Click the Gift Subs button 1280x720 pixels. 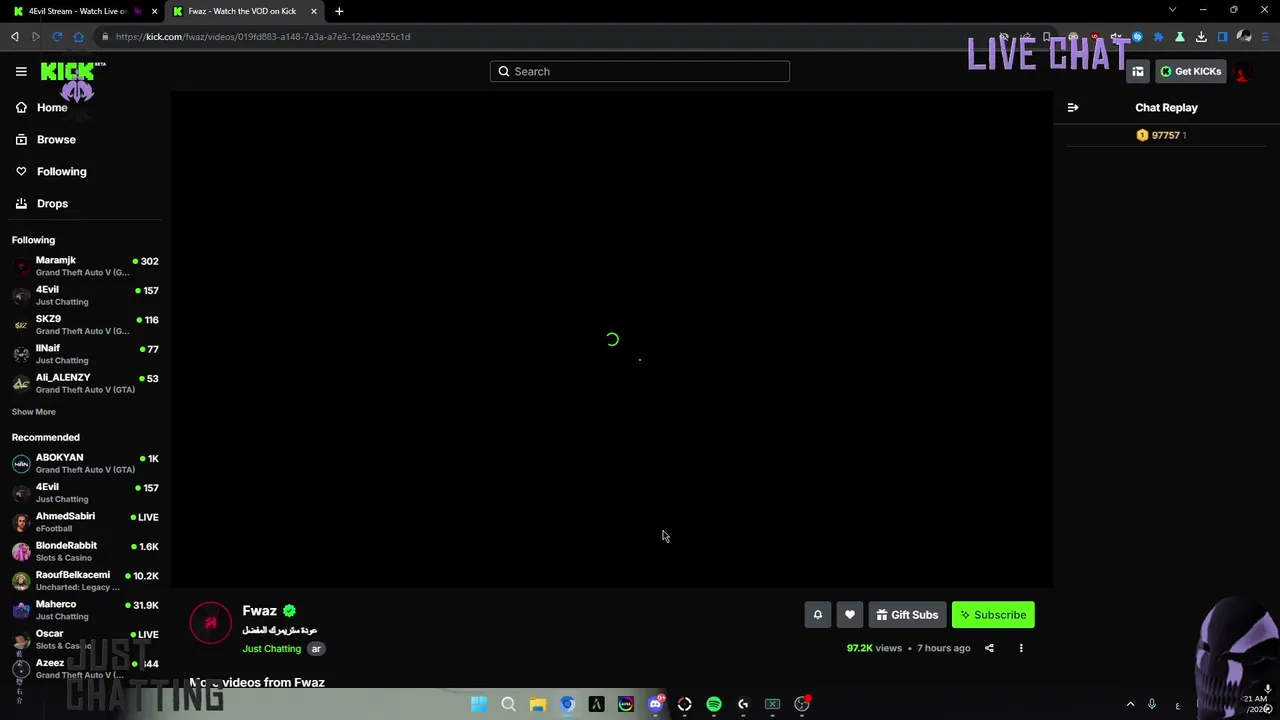point(907,615)
